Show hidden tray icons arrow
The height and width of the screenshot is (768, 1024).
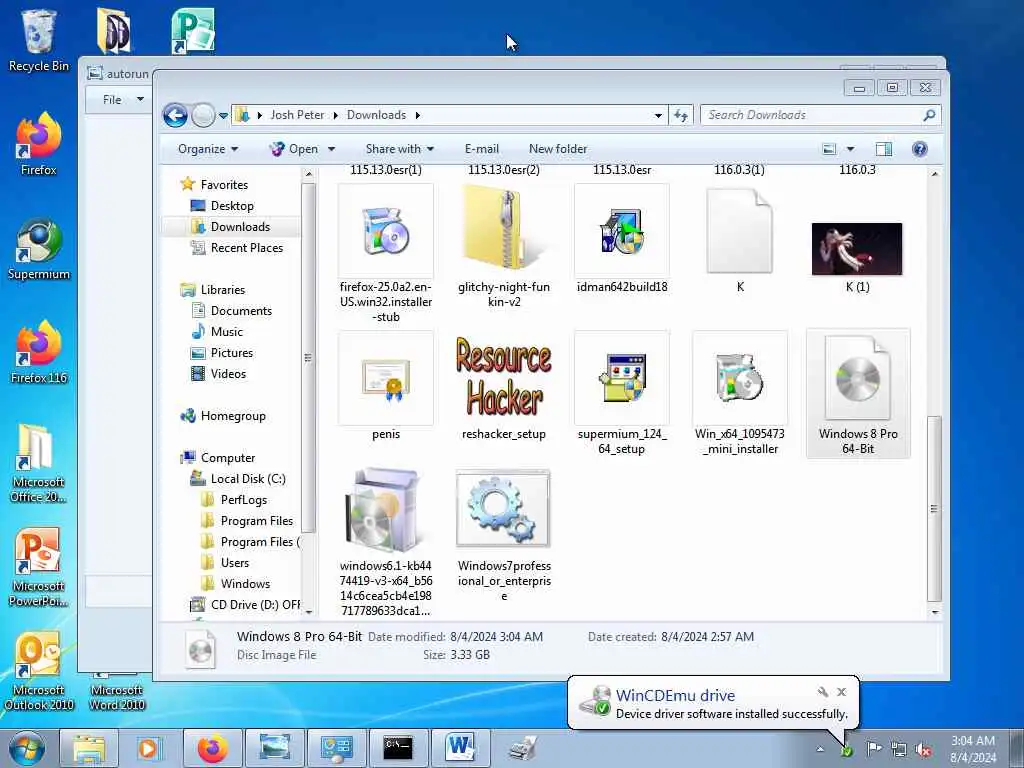coord(820,749)
